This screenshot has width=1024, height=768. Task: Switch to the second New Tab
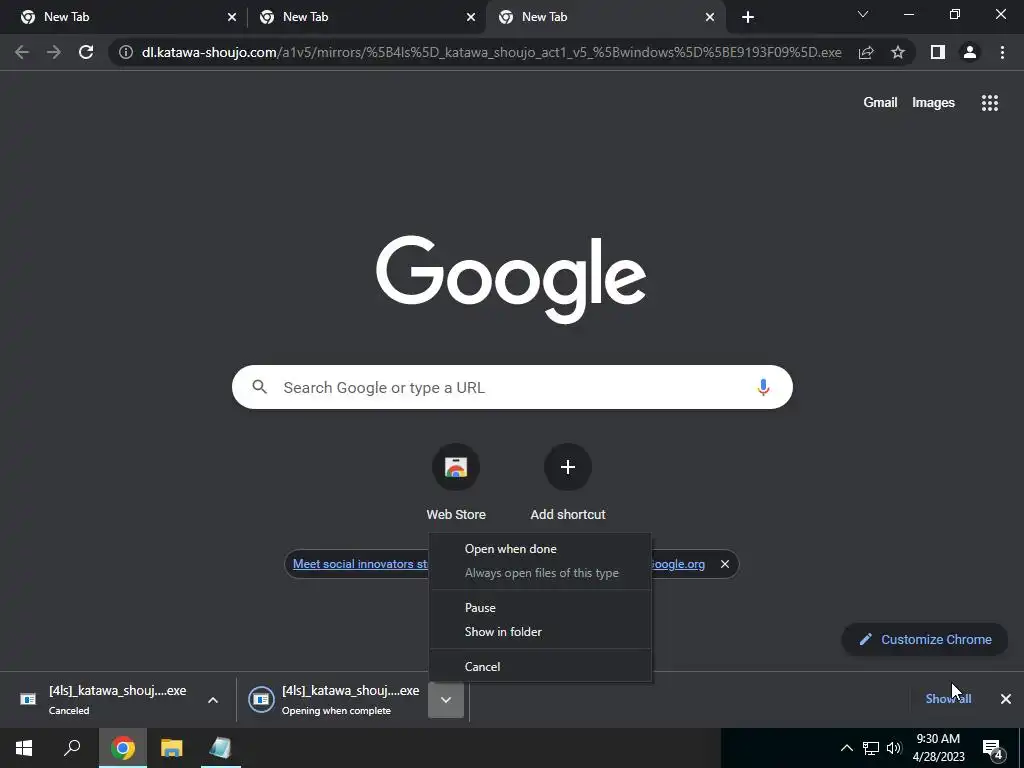coord(363,17)
